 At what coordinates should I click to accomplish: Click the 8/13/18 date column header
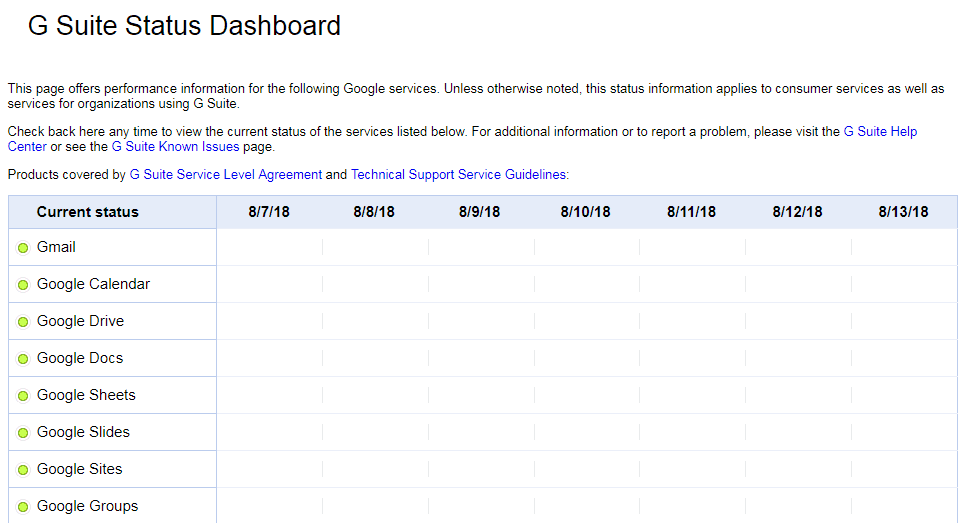click(903, 212)
